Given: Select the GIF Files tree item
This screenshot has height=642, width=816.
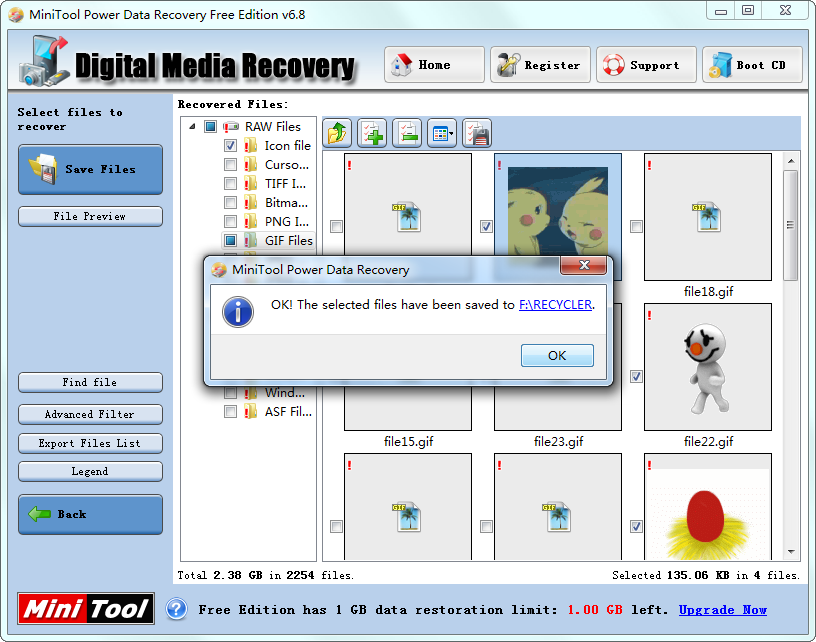Looking at the screenshot, I should (x=289, y=240).
